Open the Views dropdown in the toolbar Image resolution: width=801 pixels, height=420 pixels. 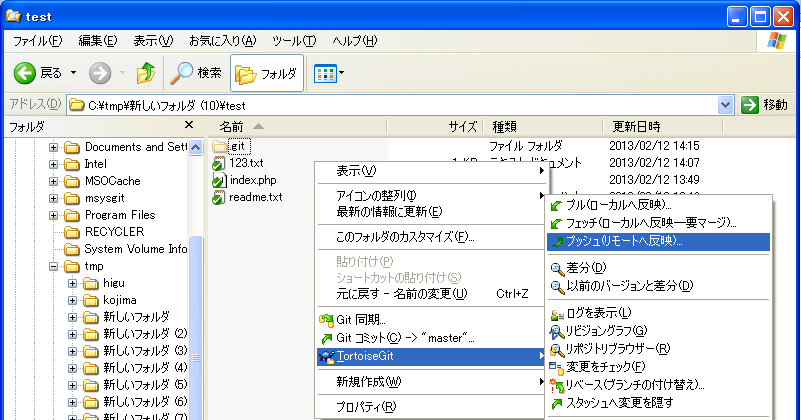tap(330, 73)
